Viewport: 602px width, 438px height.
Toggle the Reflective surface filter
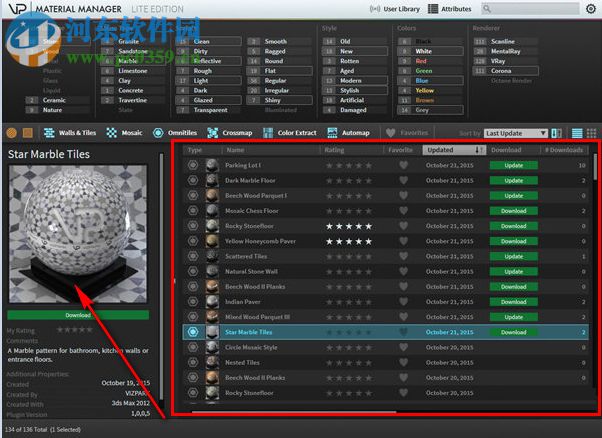209,61
